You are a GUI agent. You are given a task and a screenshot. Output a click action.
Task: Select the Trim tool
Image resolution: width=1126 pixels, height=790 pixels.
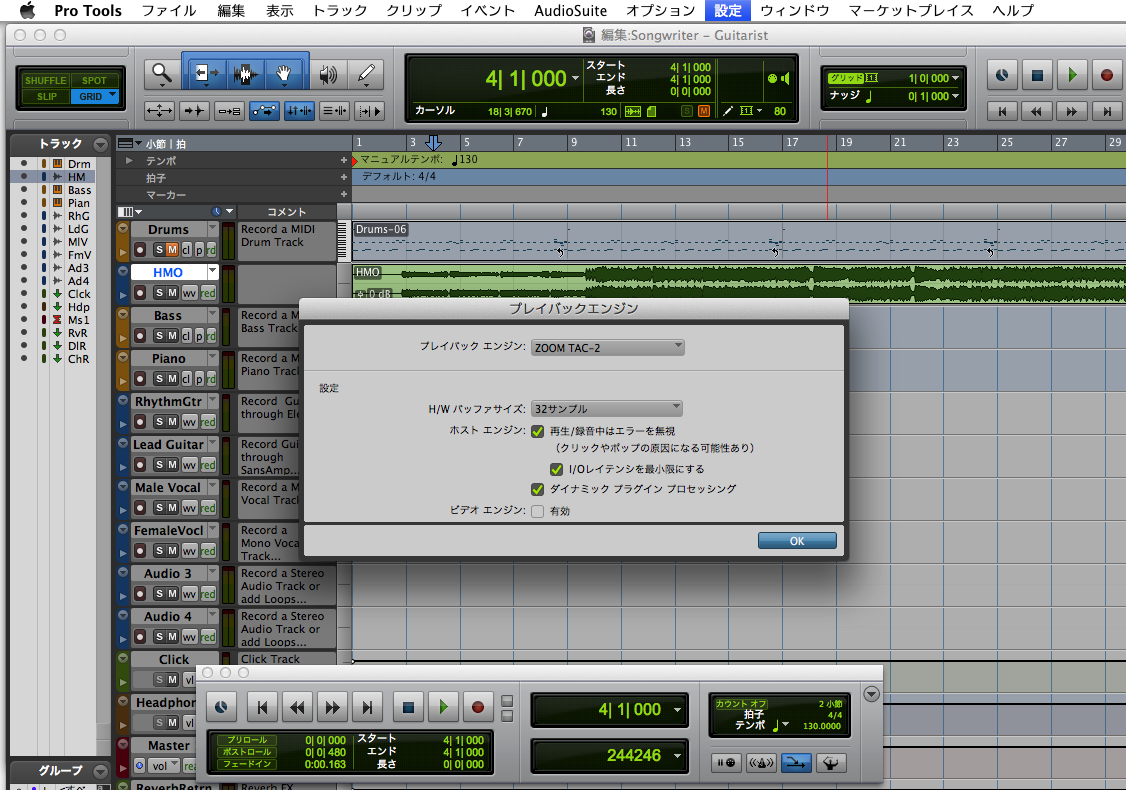point(206,74)
